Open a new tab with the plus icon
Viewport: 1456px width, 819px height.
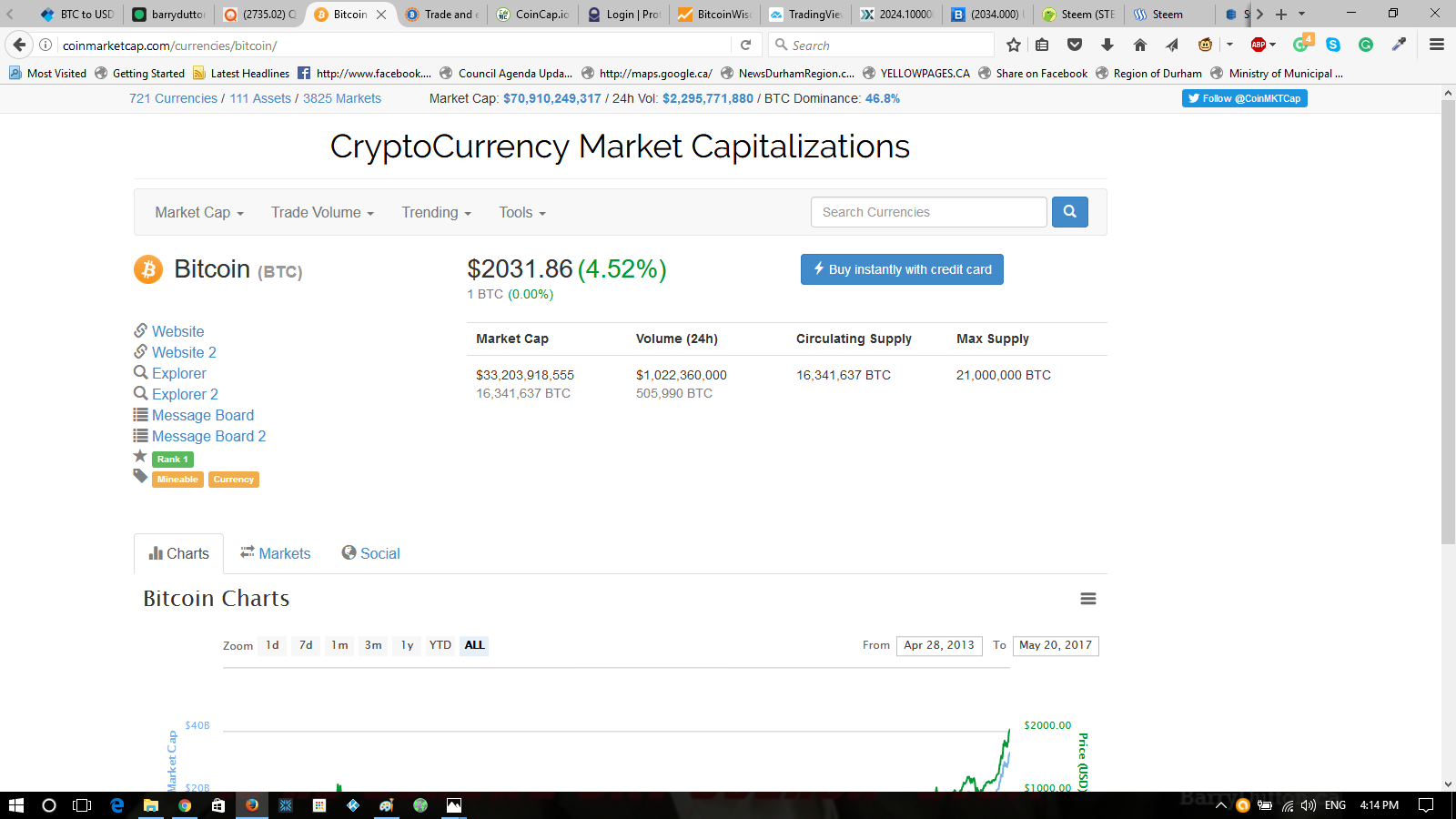[1281, 14]
